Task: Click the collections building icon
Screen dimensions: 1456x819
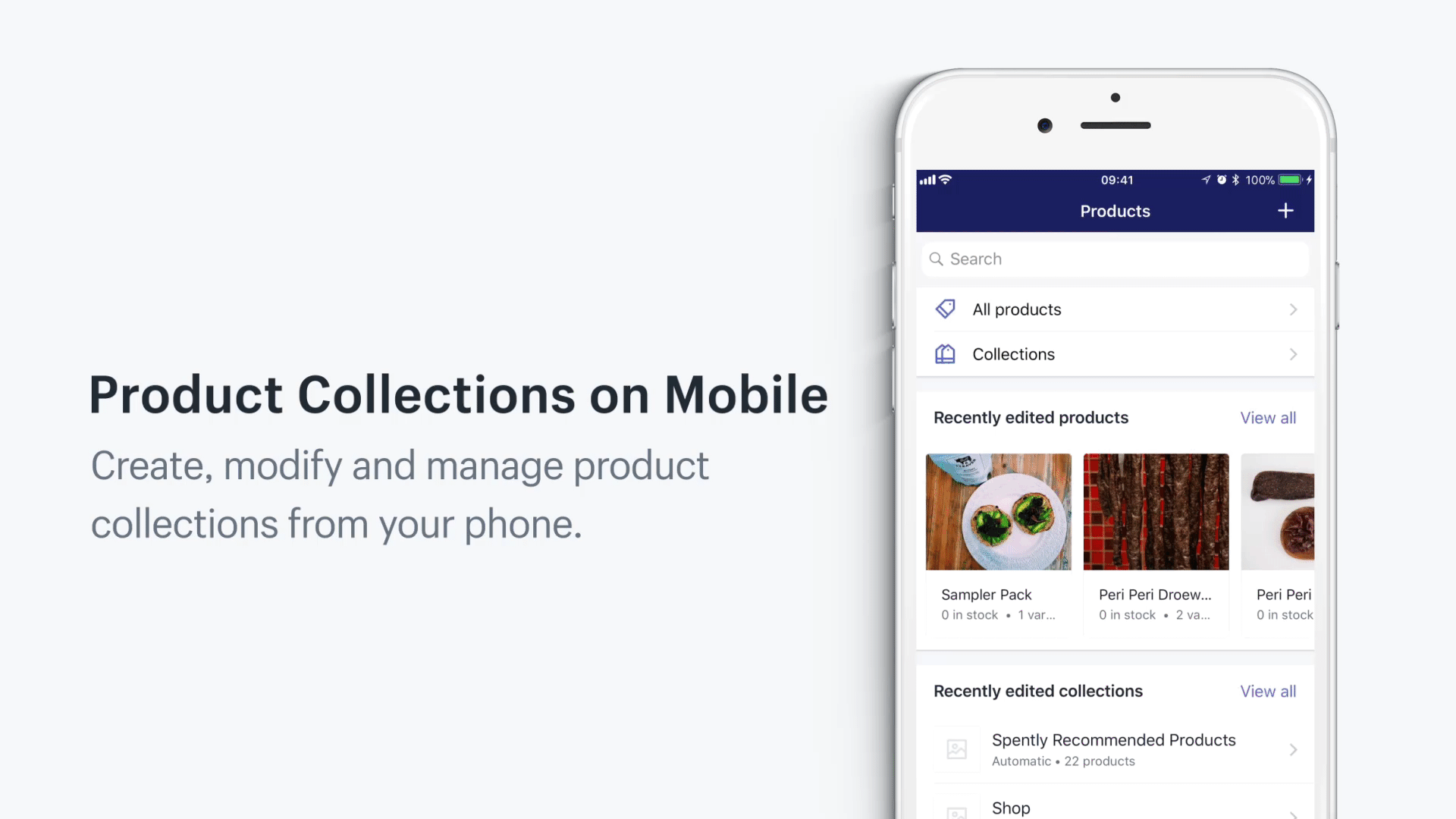Action: 944,354
